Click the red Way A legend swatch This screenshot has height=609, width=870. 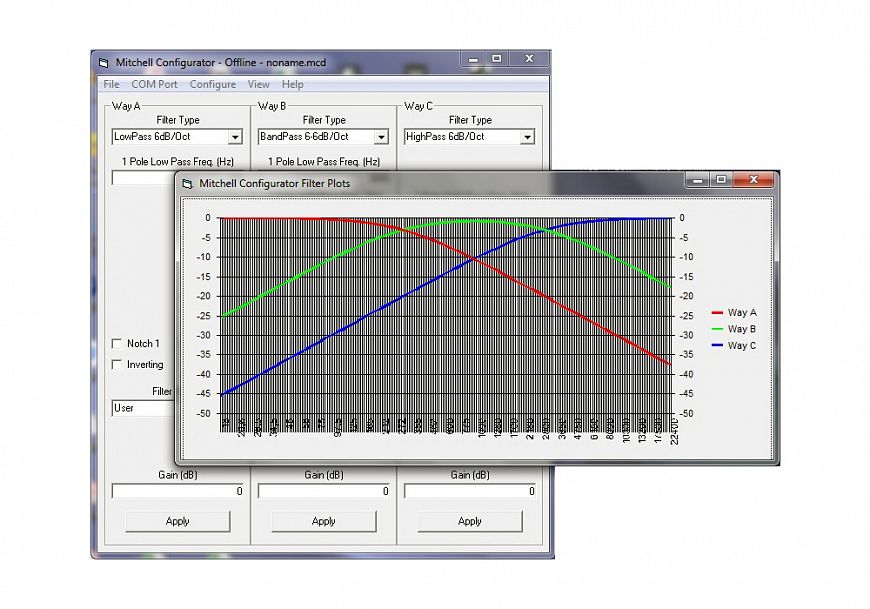pyautogui.click(x=716, y=313)
